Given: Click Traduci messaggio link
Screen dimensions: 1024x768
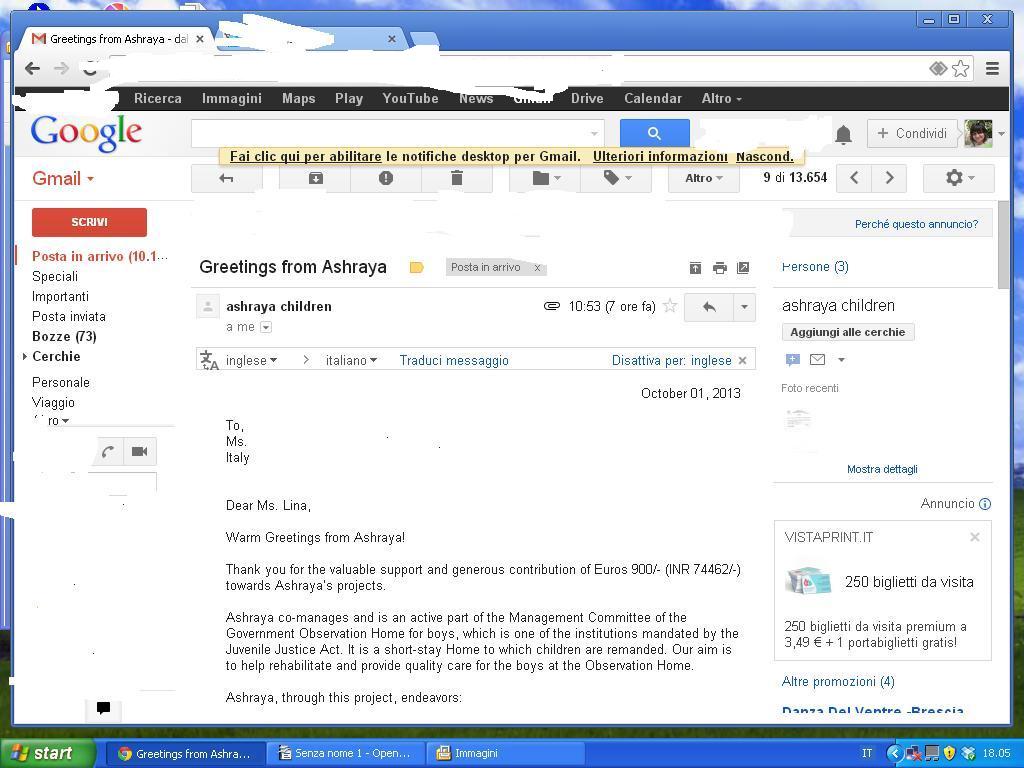Looking at the screenshot, I should coord(454,360).
